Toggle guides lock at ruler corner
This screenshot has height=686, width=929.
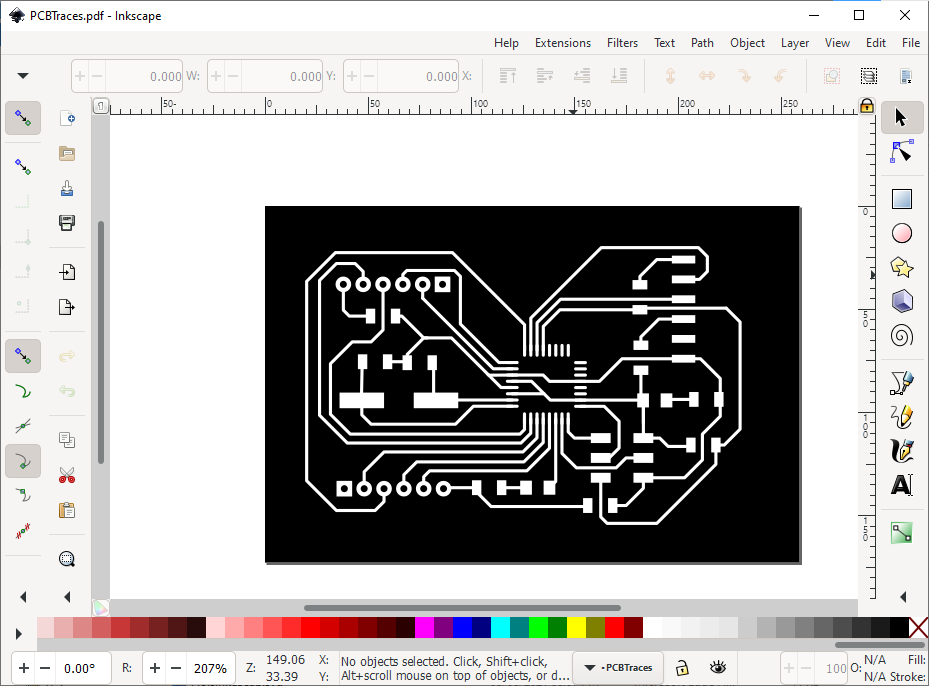pos(867,106)
